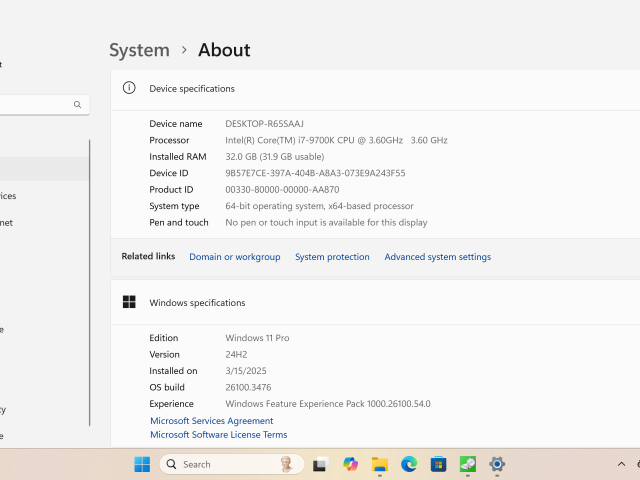Click the search highlight image in taskbar search
This screenshot has height=480, width=640.
[287, 464]
